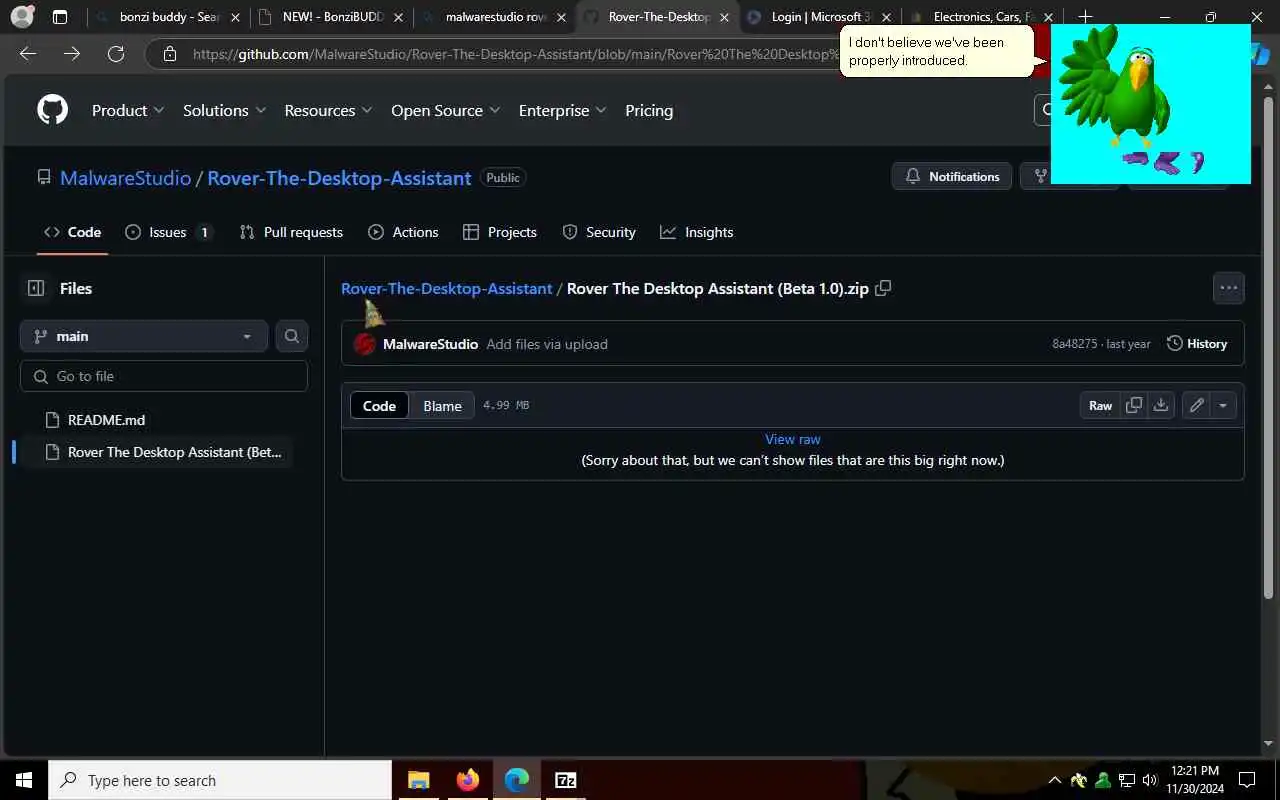1280x800 pixels.
Task: Open the edit options dropdown arrow
Action: (1223, 405)
